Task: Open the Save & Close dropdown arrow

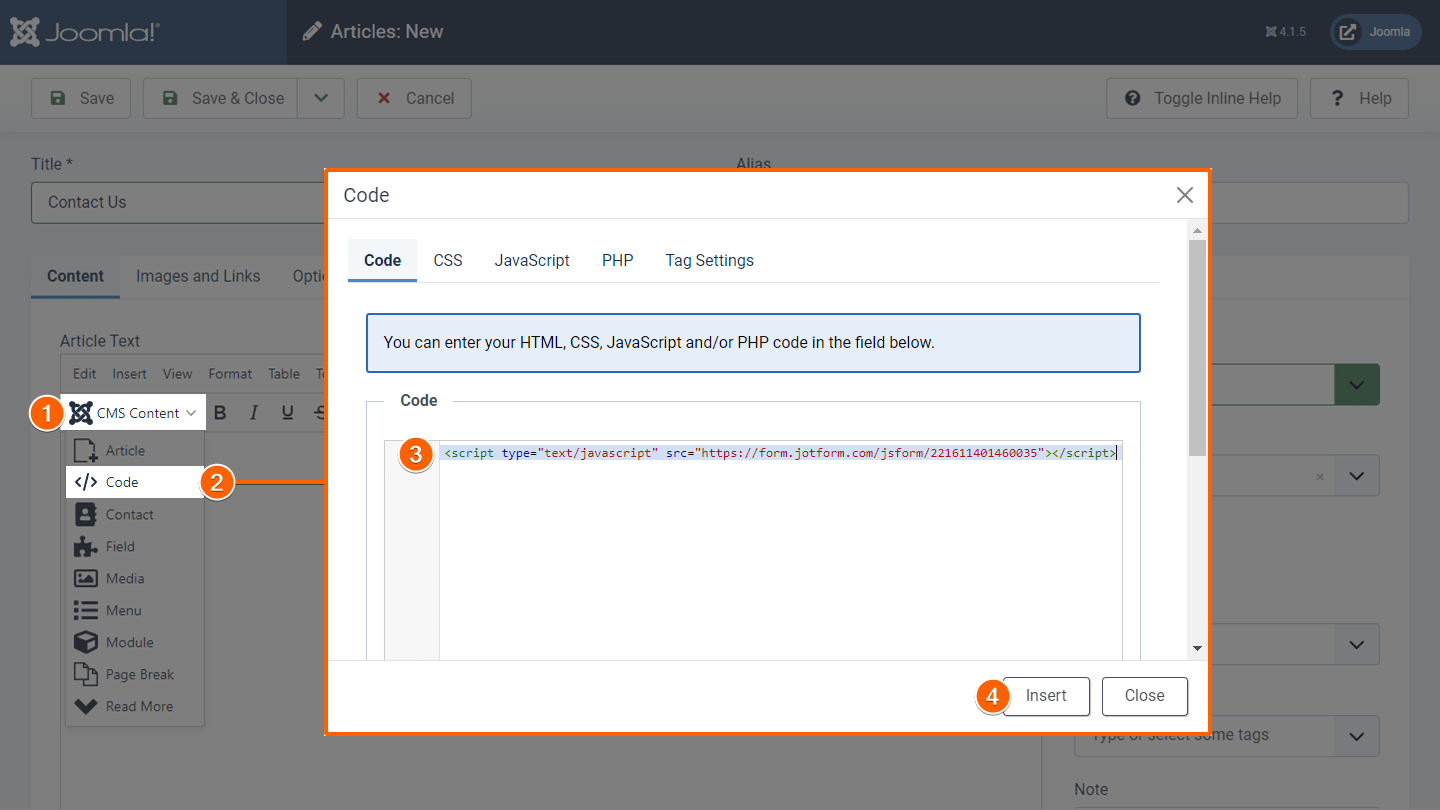Action: pos(321,98)
